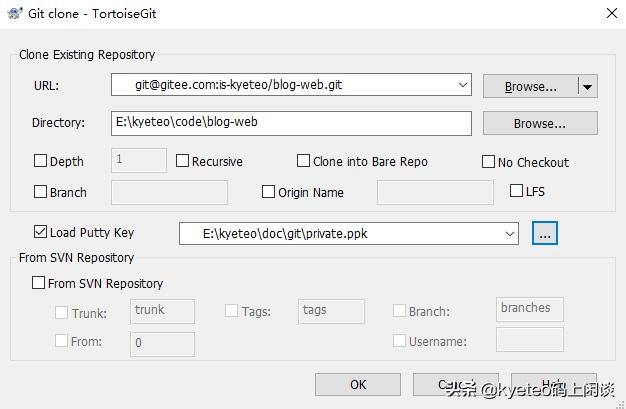Expand the URL history dropdown

click(x=463, y=85)
